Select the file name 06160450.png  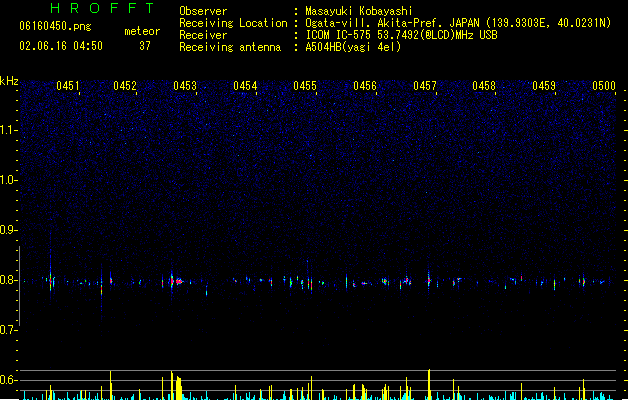click(x=55, y=26)
